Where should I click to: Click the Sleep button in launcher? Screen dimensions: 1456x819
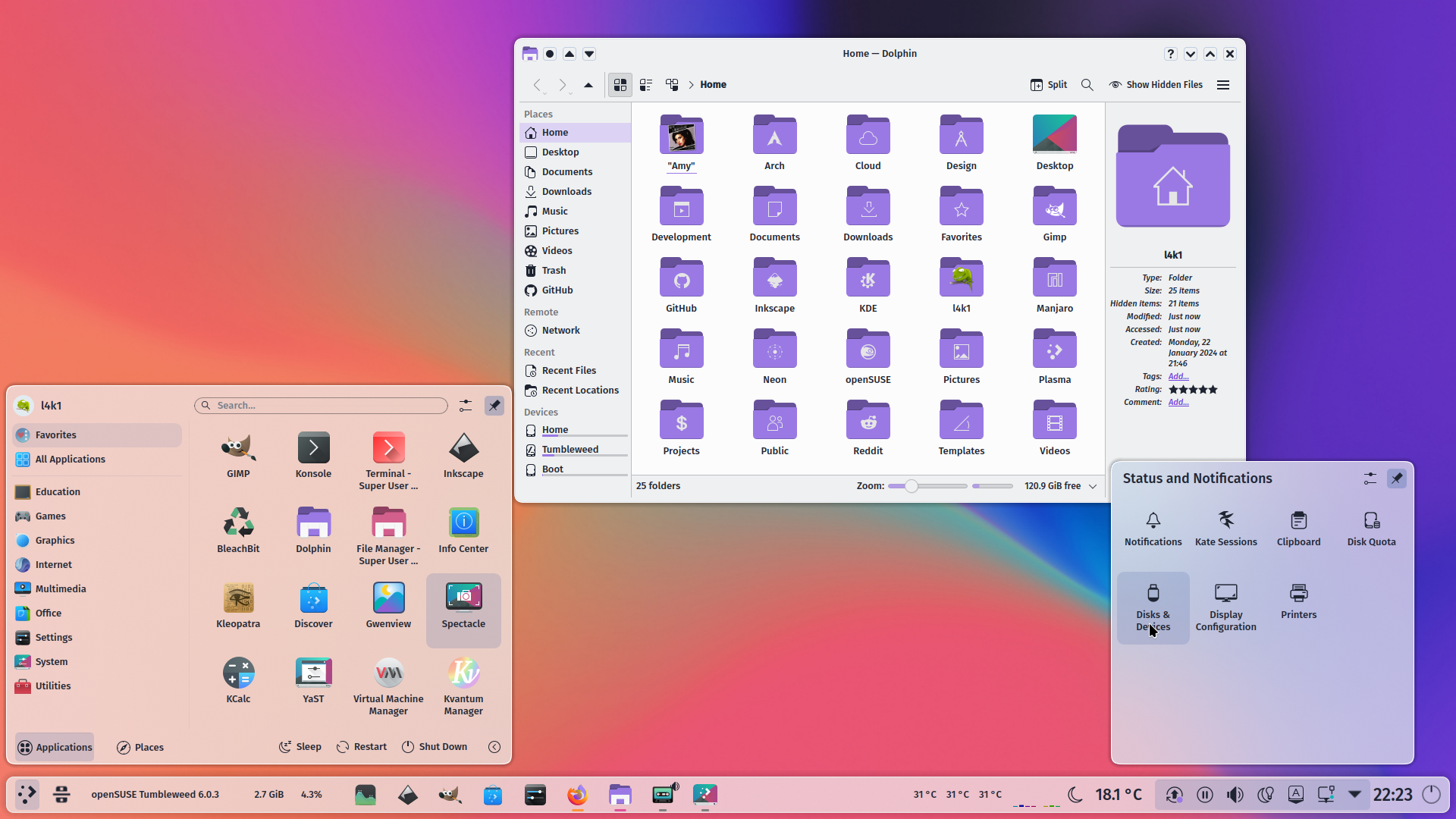click(300, 747)
